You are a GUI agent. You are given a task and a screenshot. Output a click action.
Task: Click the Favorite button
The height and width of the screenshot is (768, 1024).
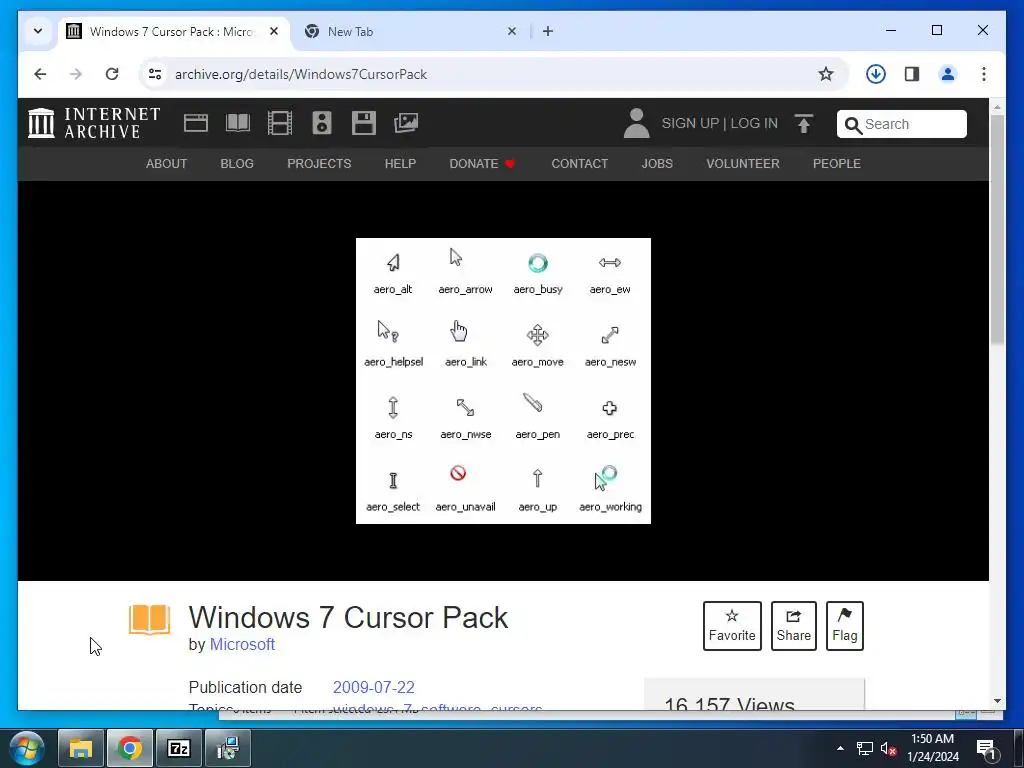point(732,626)
